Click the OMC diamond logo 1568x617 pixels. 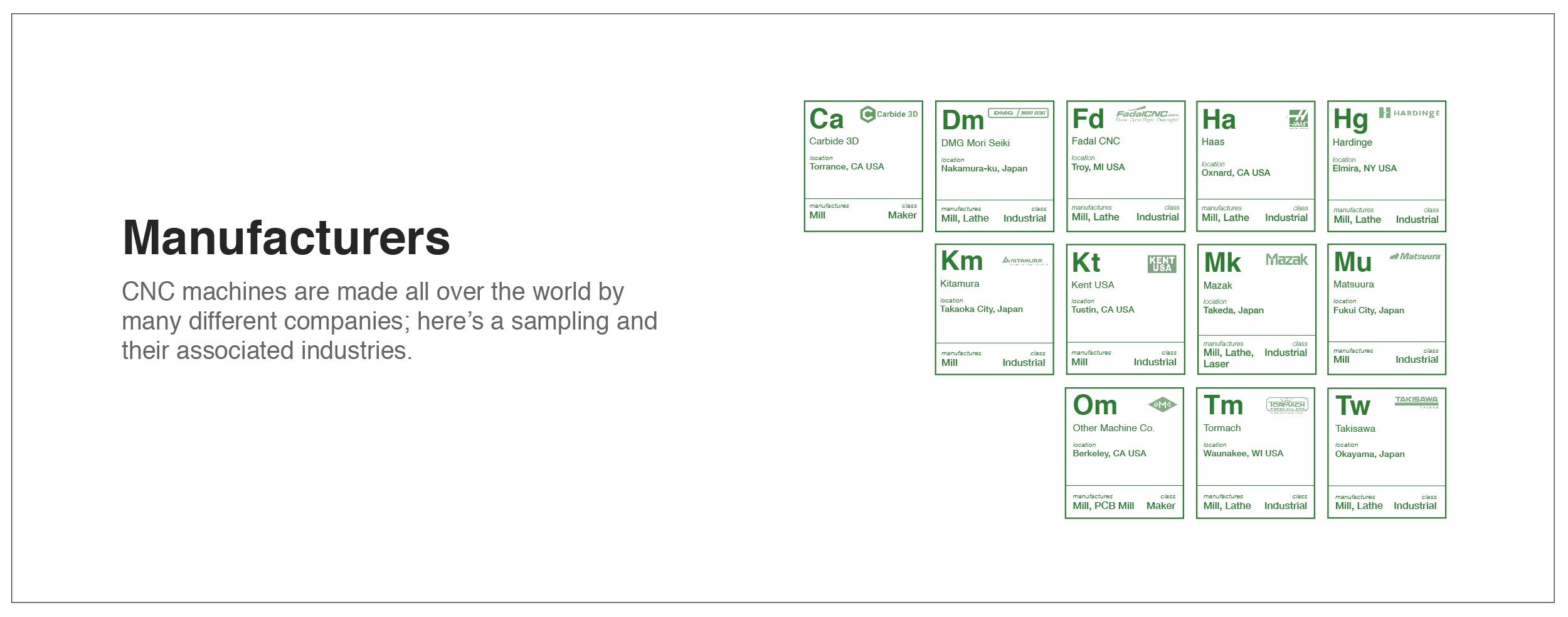(1162, 405)
